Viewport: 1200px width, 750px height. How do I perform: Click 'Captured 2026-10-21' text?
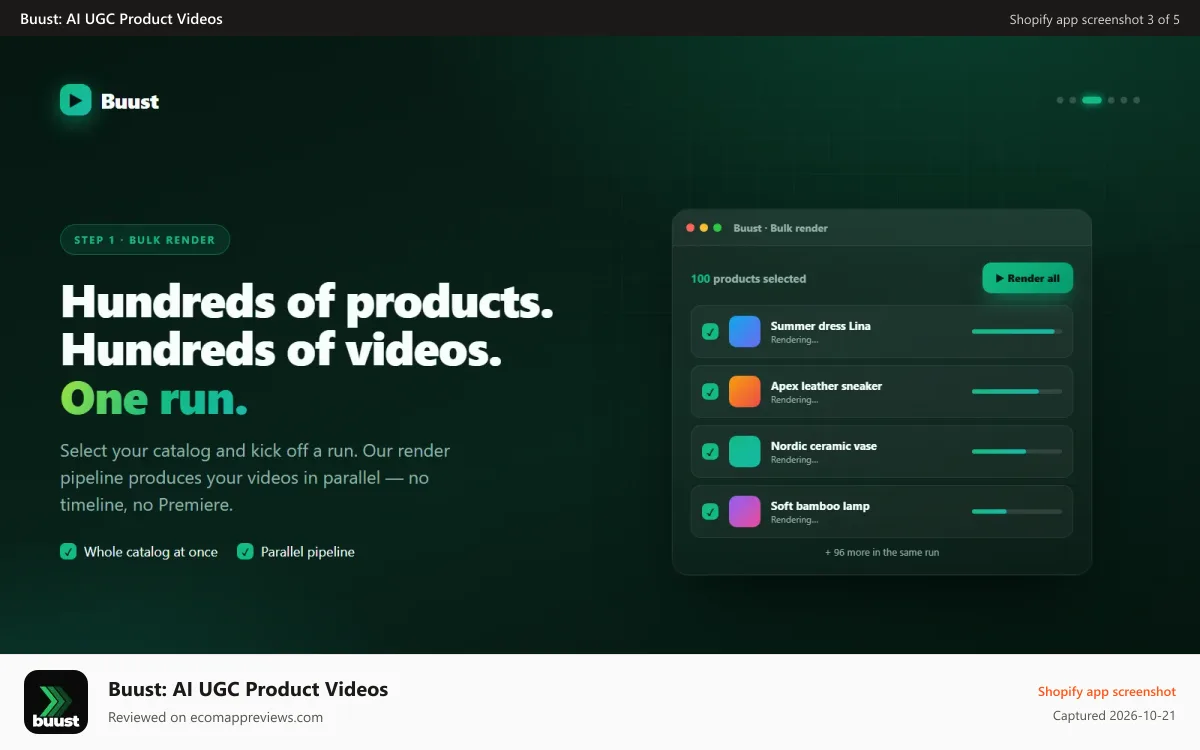coord(1115,716)
